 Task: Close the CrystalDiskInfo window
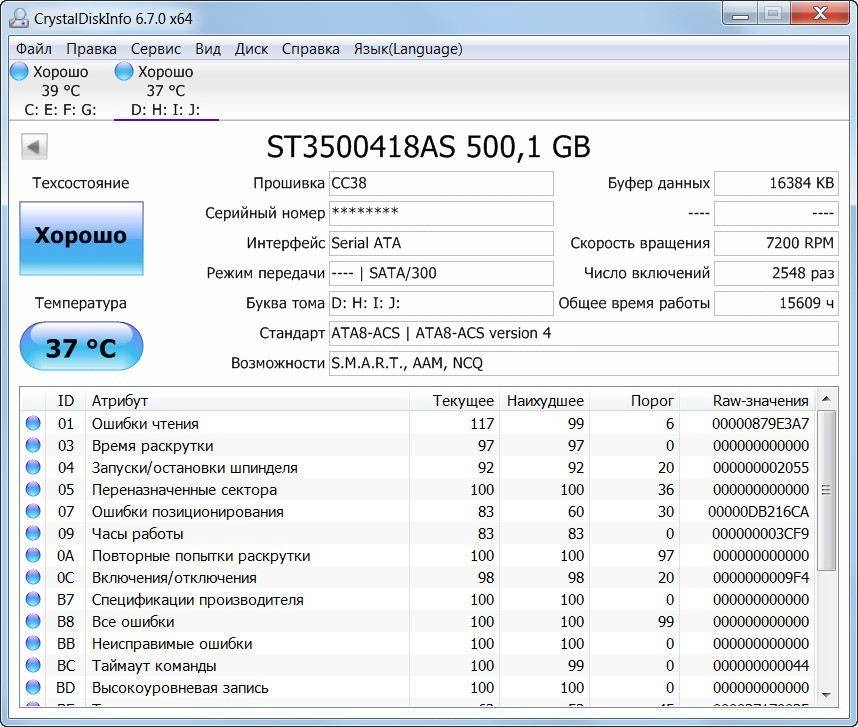pos(820,14)
